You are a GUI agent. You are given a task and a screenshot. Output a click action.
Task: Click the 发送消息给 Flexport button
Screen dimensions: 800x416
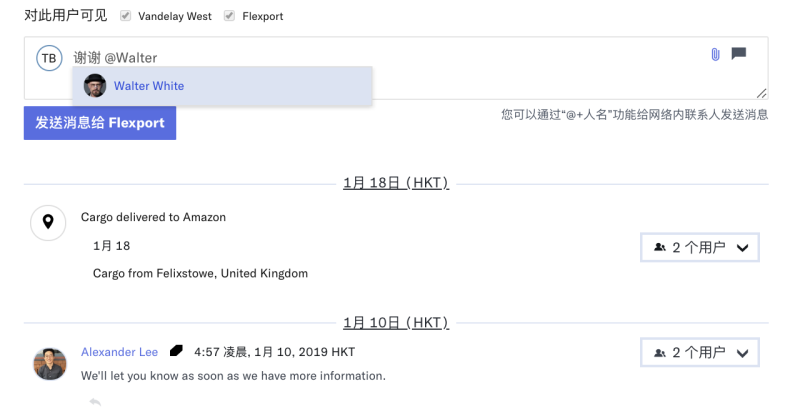point(100,123)
